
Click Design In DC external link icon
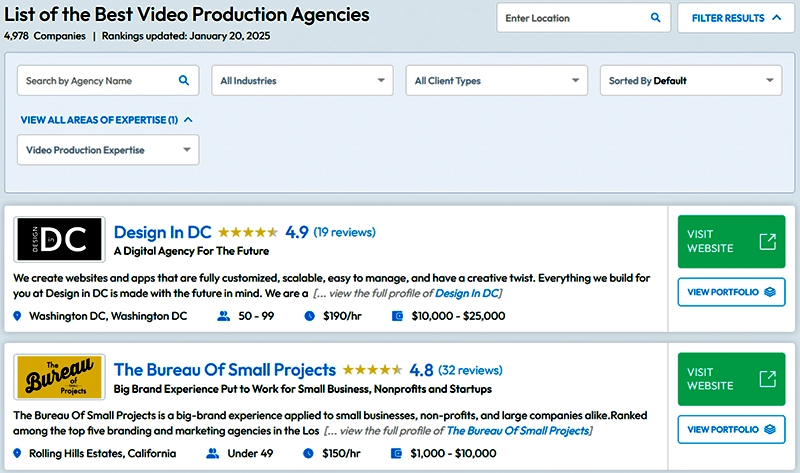[767, 241]
